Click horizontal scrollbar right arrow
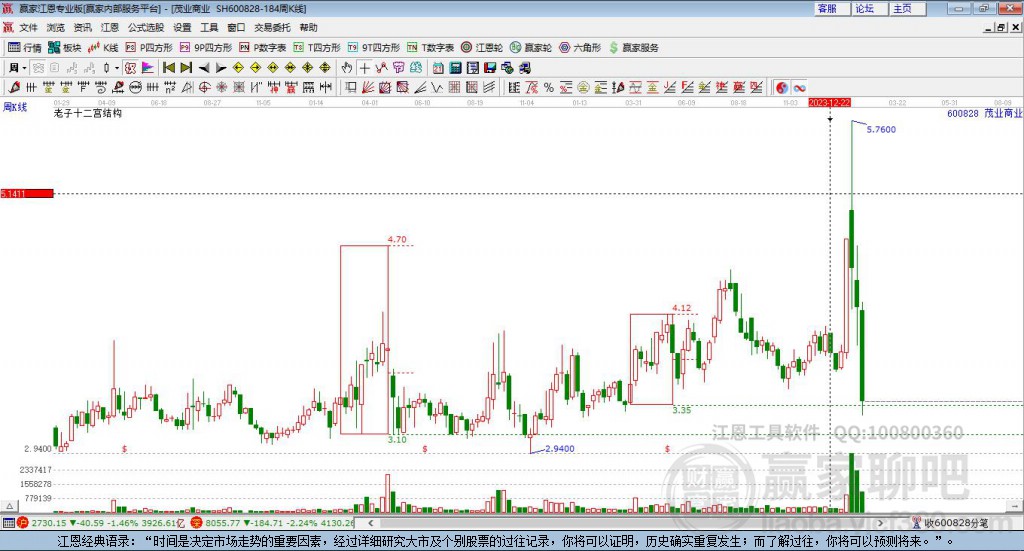This screenshot has width=1024, height=551. click(x=880, y=523)
